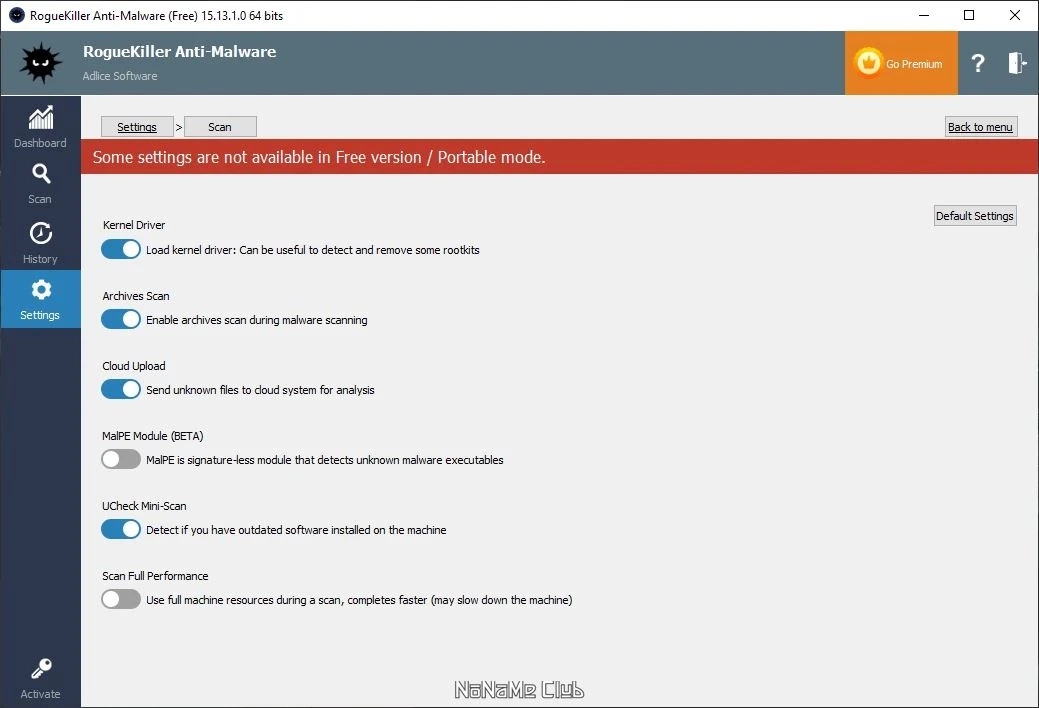Click the Settings breadcrumb button

click(137, 127)
